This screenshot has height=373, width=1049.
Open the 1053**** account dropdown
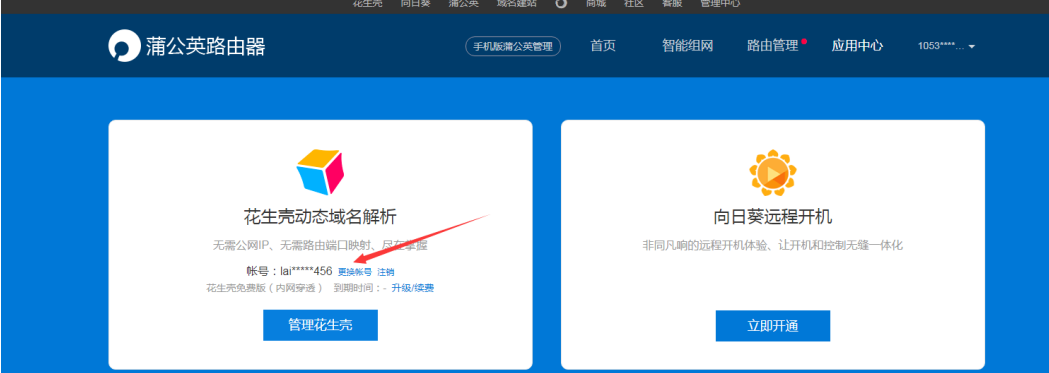tap(946, 46)
